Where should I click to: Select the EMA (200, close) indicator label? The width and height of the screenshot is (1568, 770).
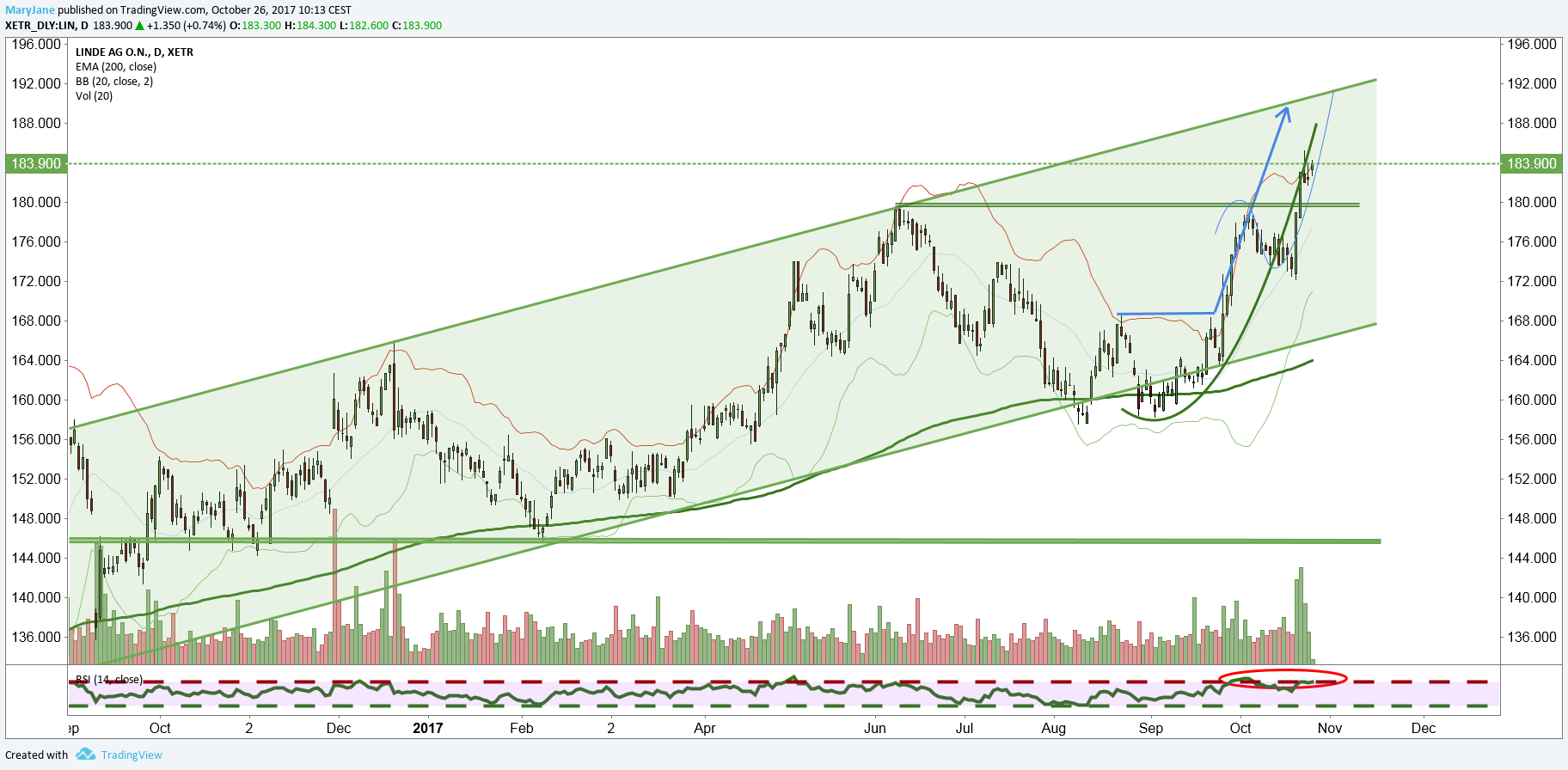point(116,67)
